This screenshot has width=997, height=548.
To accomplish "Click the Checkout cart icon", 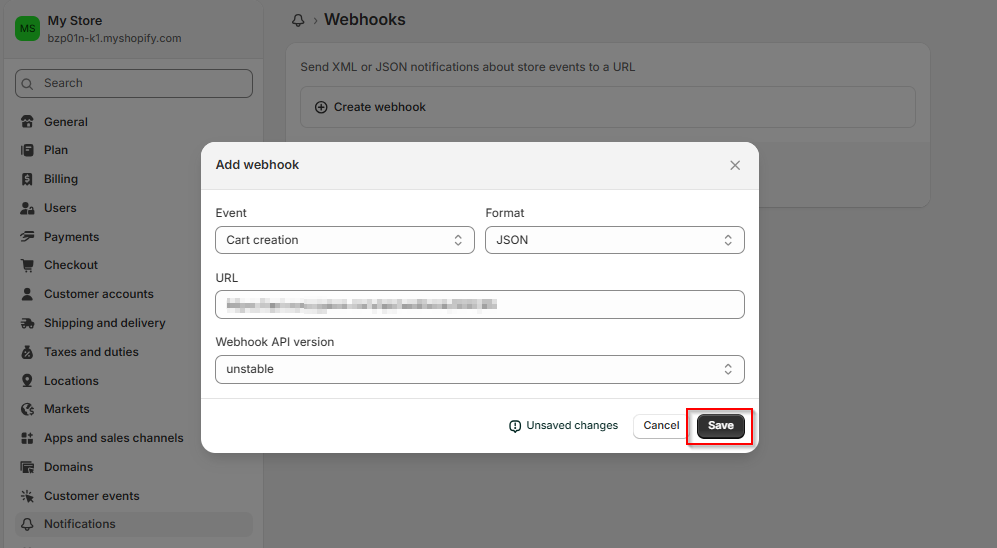I will coord(27,265).
